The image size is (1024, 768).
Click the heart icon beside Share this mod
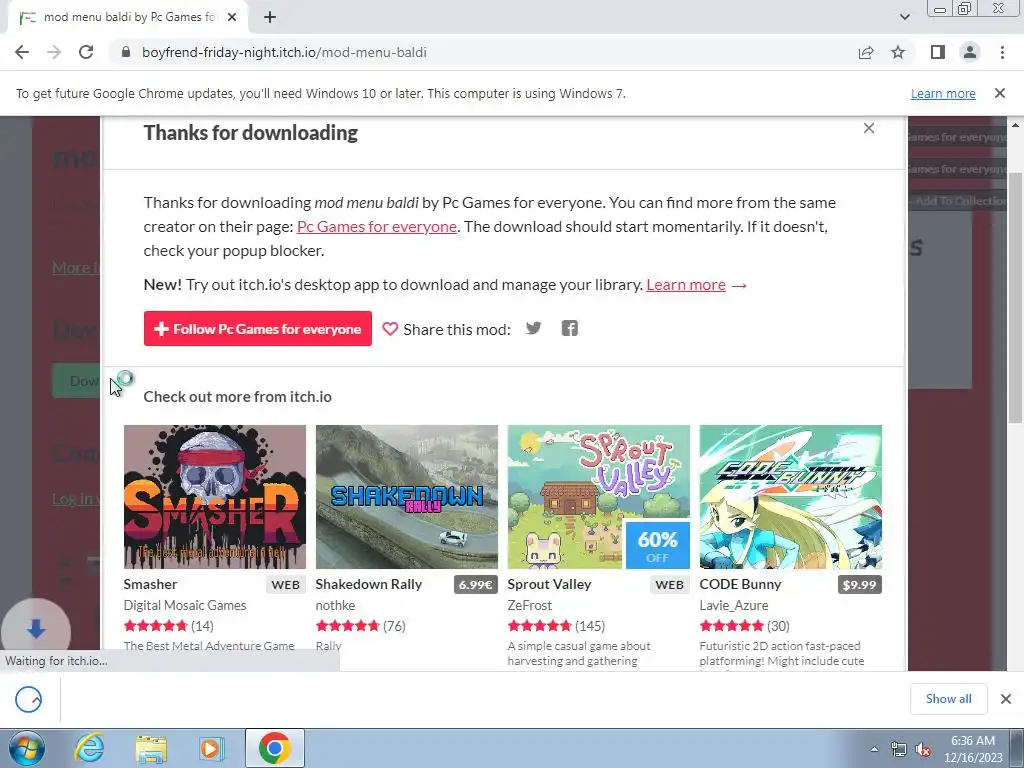click(390, 329)
